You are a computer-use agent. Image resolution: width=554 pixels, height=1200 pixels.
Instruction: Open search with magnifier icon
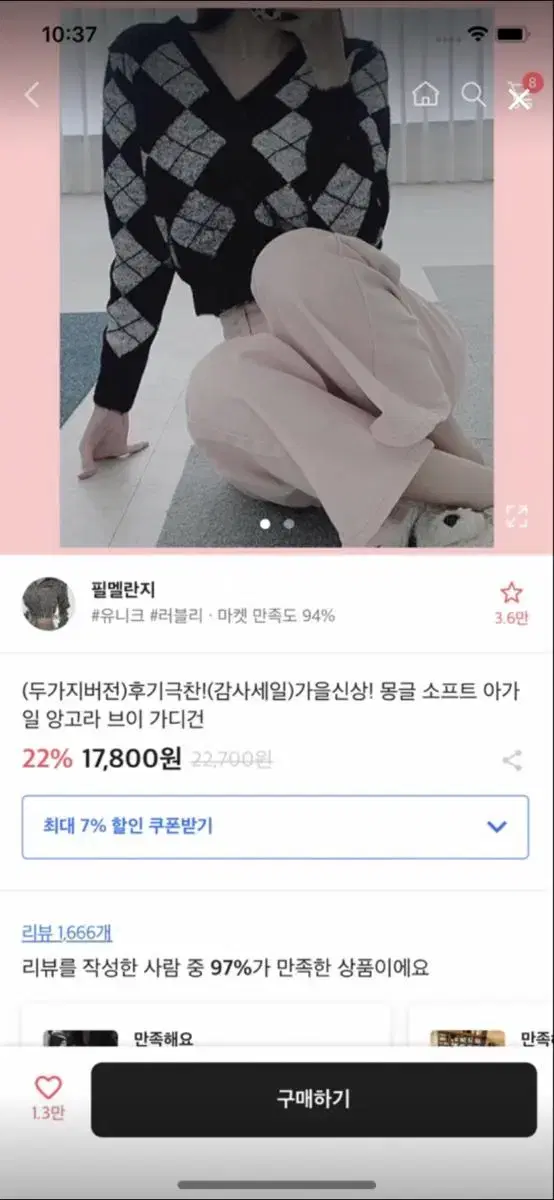click(472, 95)
